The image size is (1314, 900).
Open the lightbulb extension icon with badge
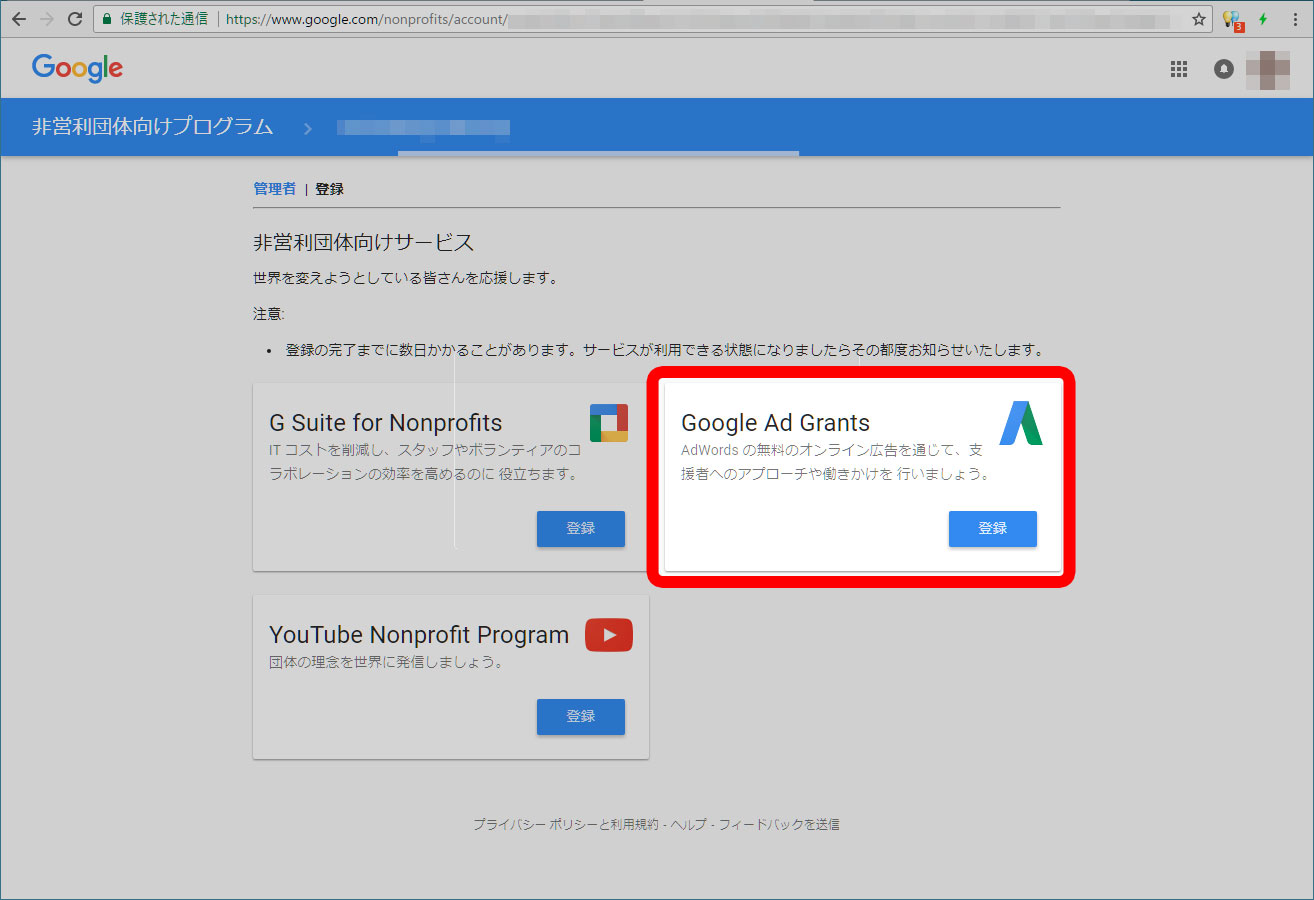tap(1232, 20)
